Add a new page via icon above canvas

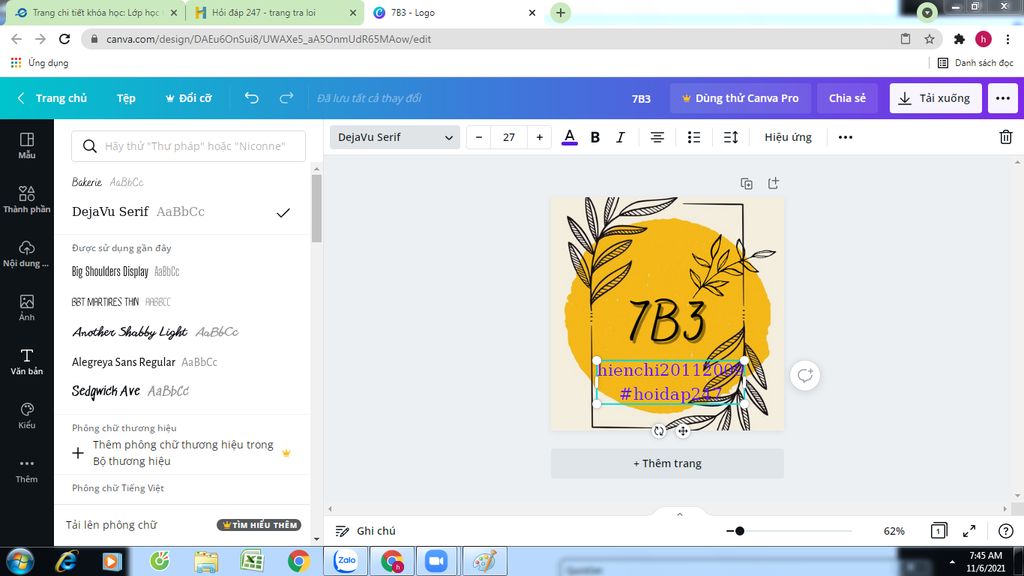[773, 184]
